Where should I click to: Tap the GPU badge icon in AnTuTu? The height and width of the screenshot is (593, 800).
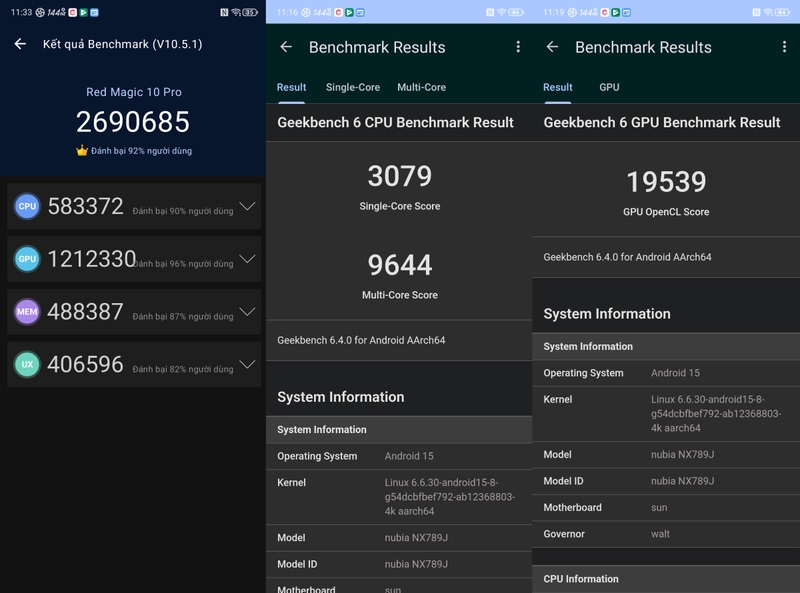[27, 259]
